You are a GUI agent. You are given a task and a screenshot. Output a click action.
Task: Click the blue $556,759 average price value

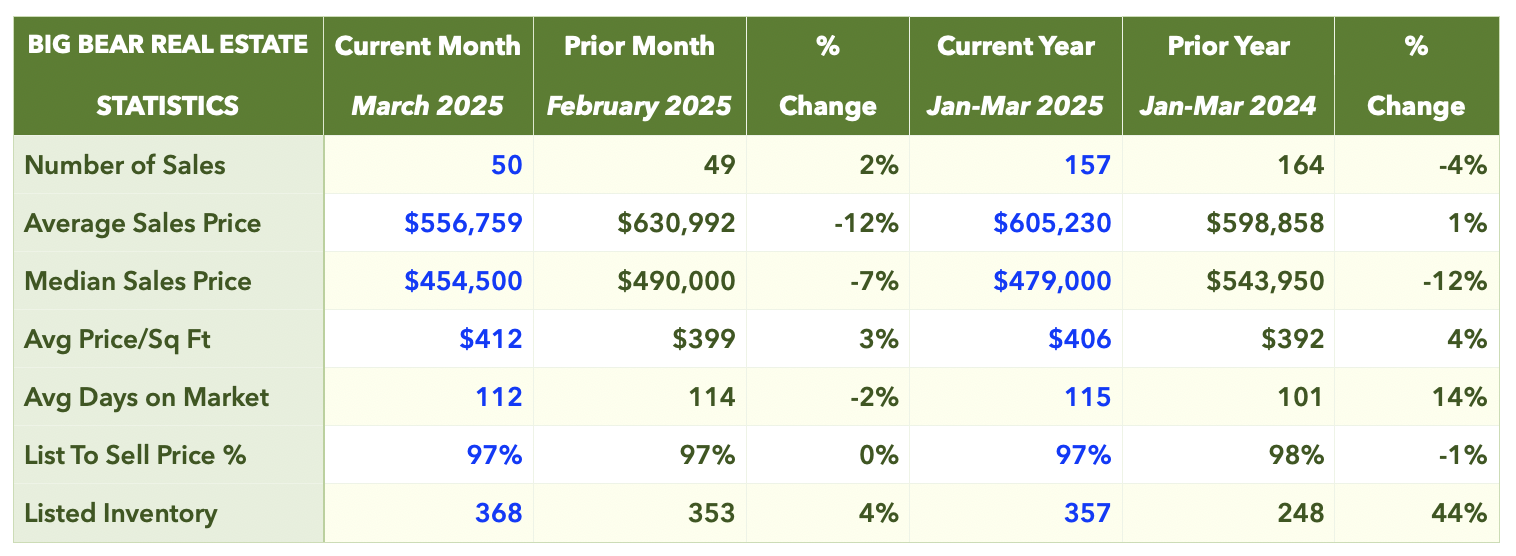click(463, 223)
